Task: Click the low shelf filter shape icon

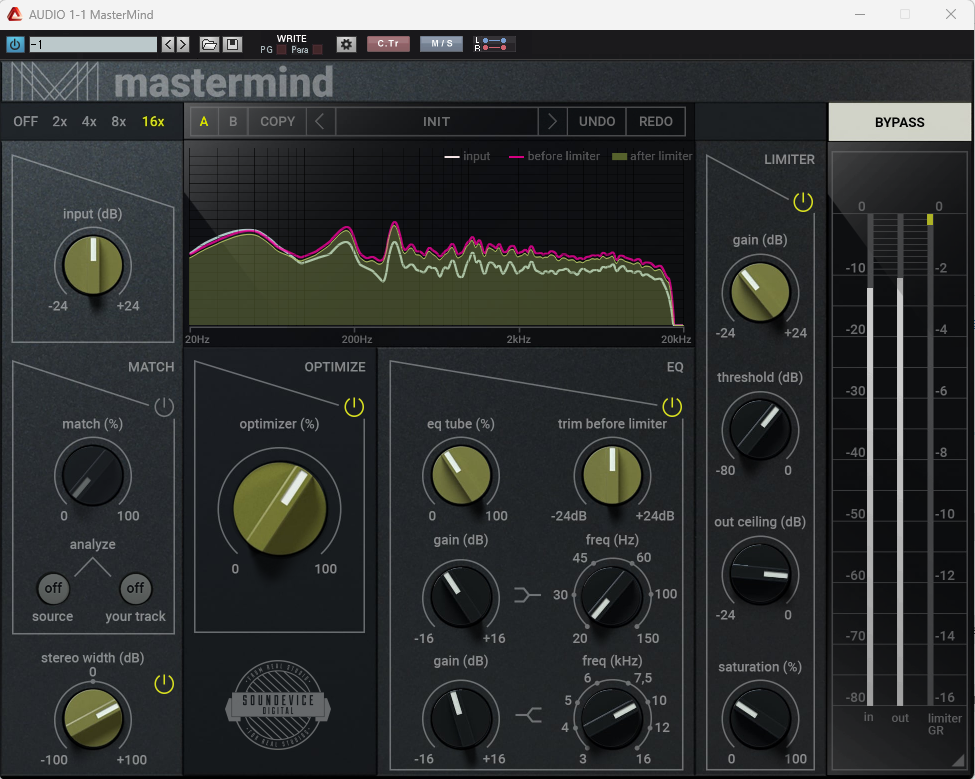Action: click(527, 595)
